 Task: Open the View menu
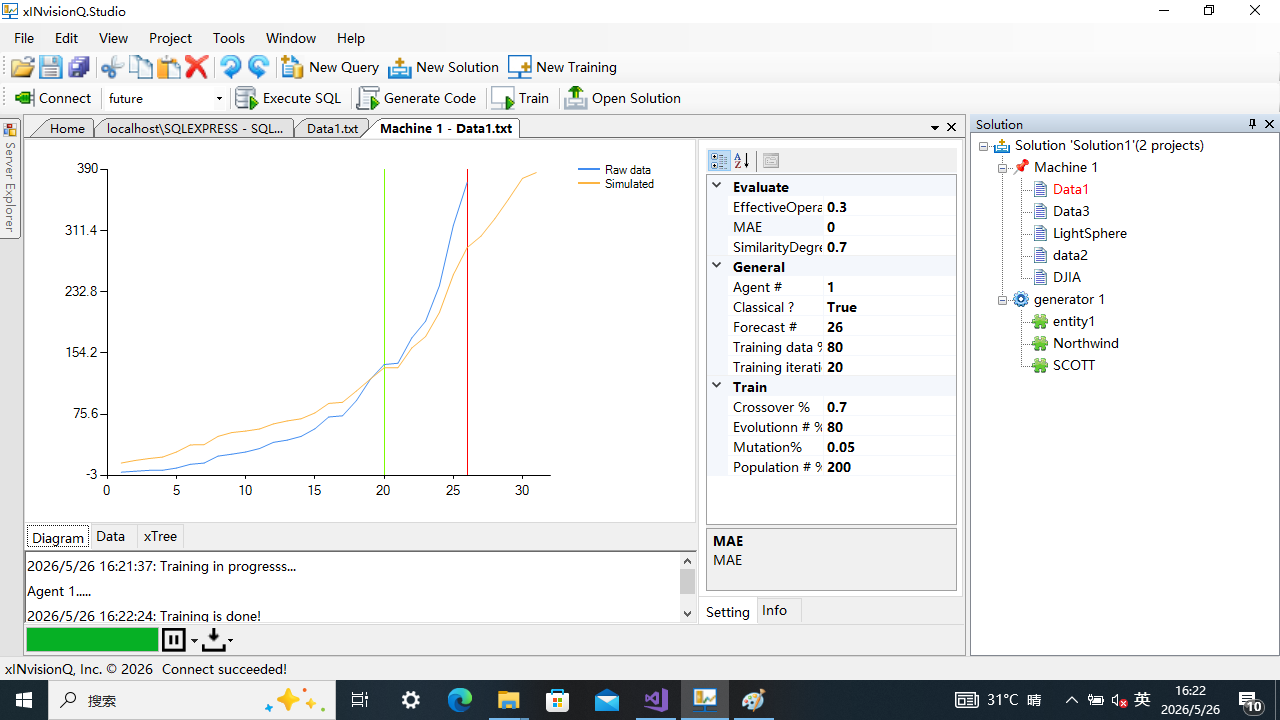click(113, 38)
